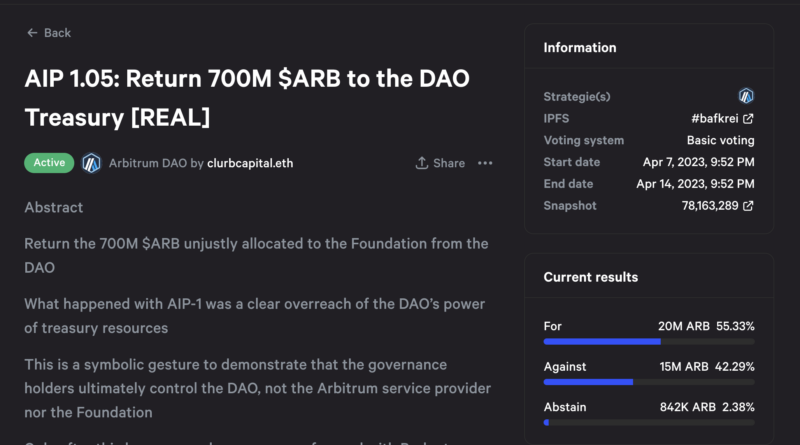Open the 78,163,289 snapshot block link

pyautogui.click(x=710, y=206)
